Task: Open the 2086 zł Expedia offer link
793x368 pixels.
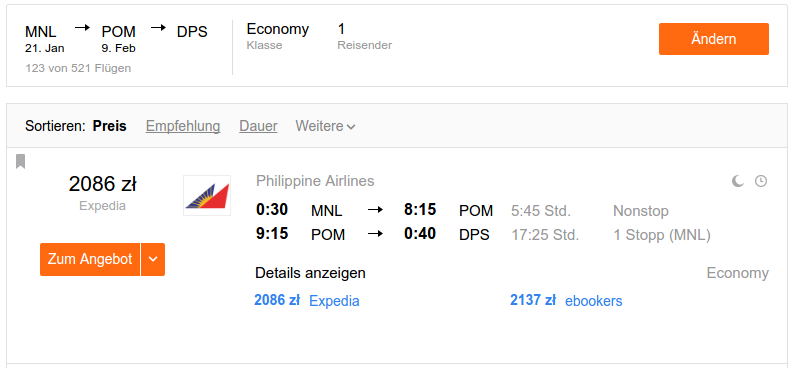Action: [307, 301]
